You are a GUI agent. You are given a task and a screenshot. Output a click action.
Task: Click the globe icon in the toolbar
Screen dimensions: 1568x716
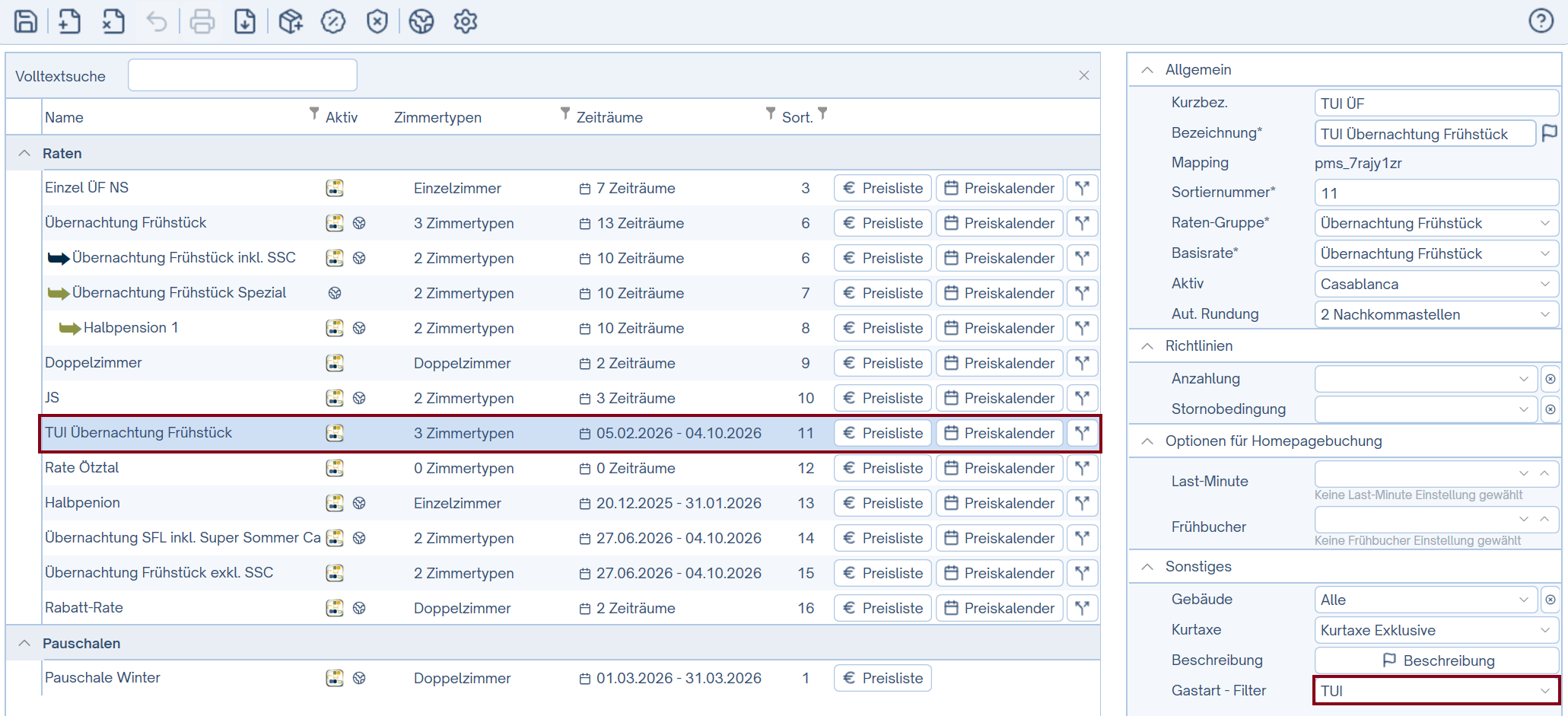(421, 21)
